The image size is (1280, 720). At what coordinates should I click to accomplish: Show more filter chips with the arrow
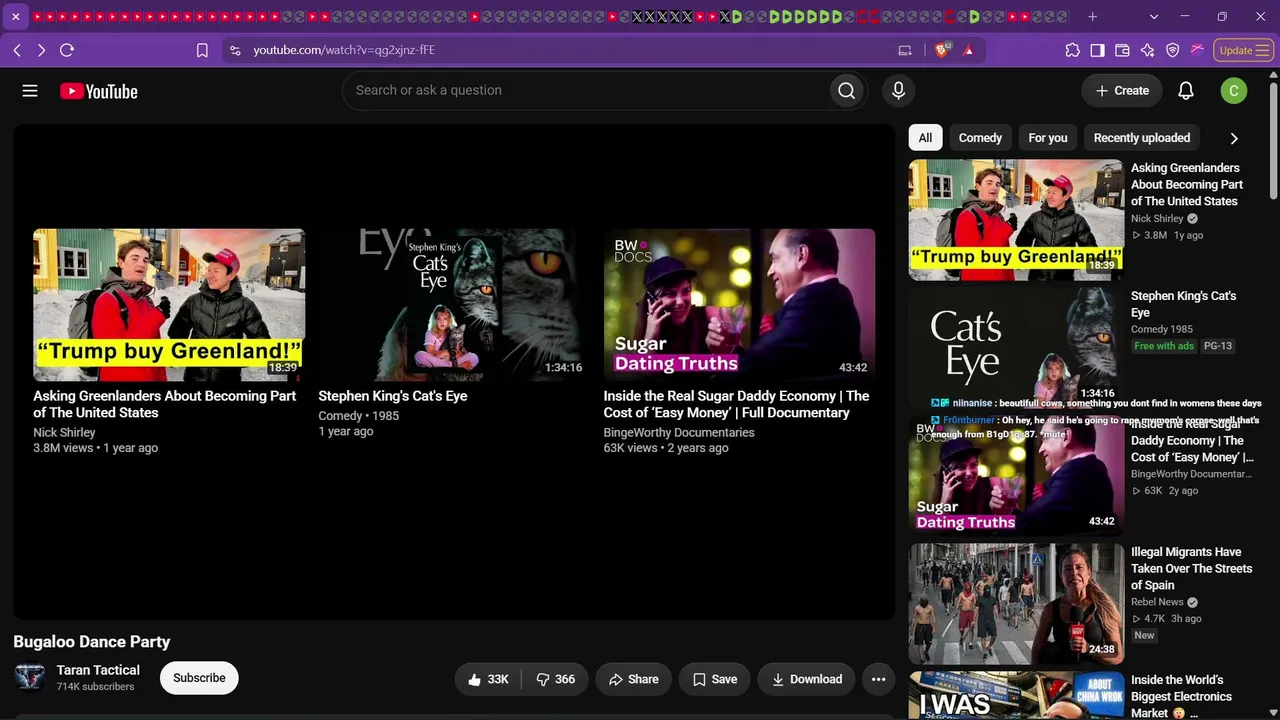1234,139
